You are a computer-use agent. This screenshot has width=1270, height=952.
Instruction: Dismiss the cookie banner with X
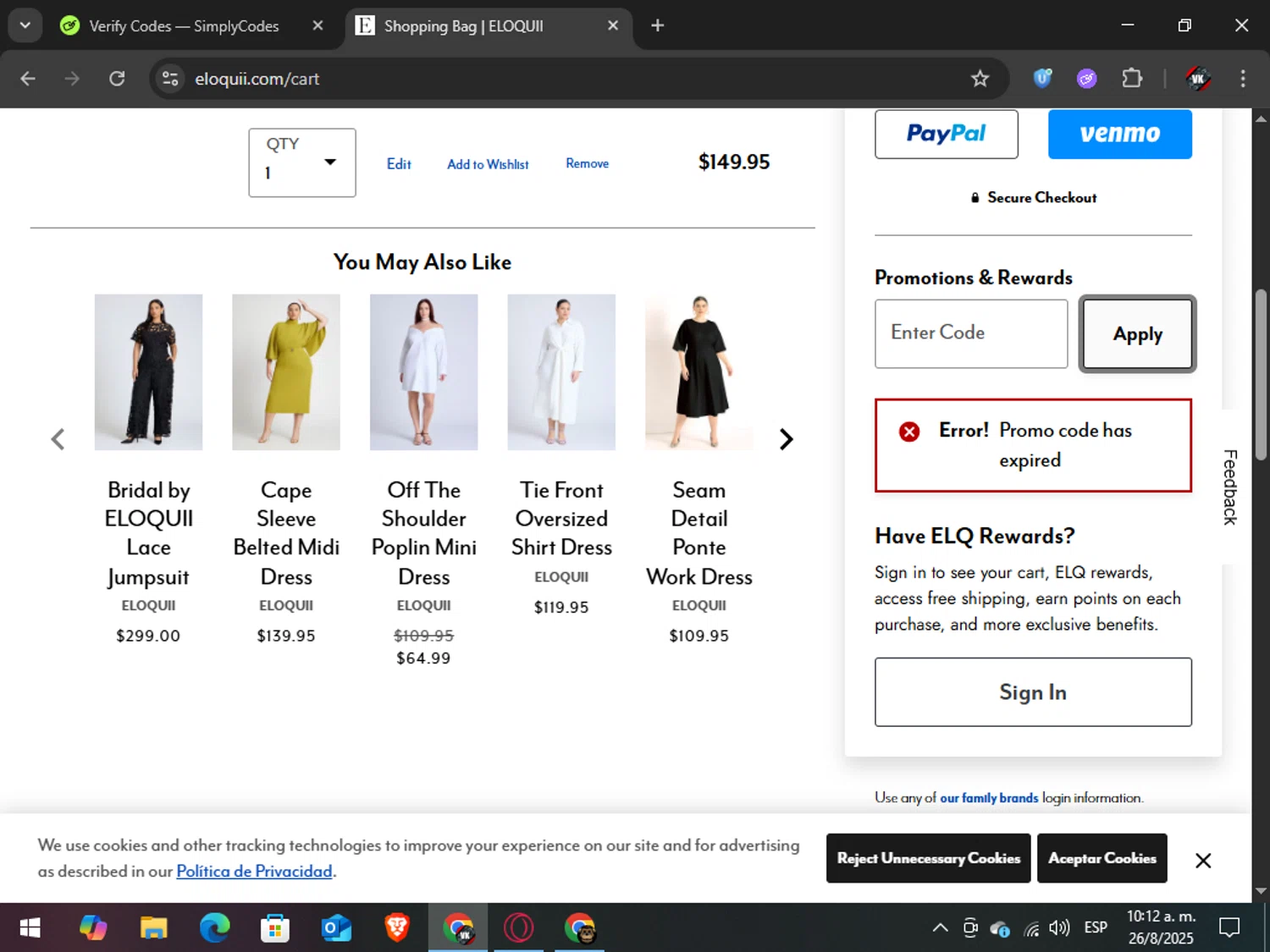(x=1203, y=861)
